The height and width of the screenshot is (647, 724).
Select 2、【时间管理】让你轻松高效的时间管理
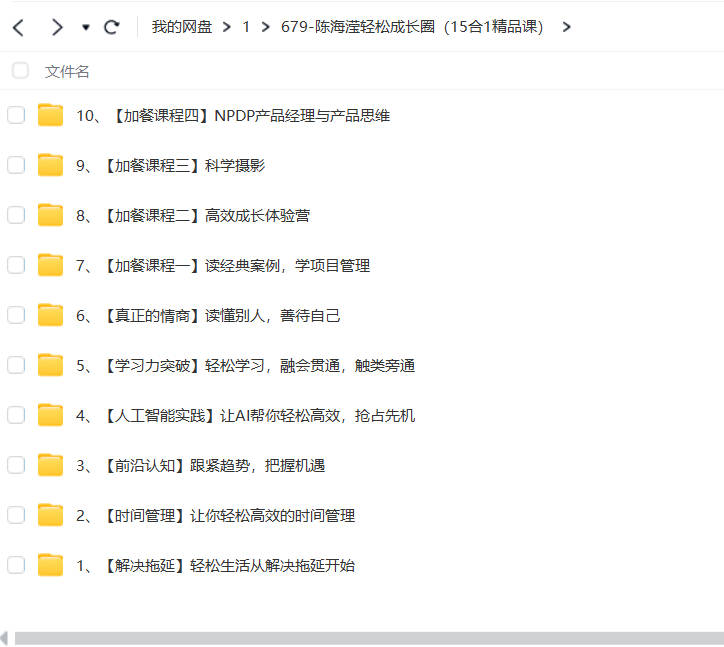[216, 515]
